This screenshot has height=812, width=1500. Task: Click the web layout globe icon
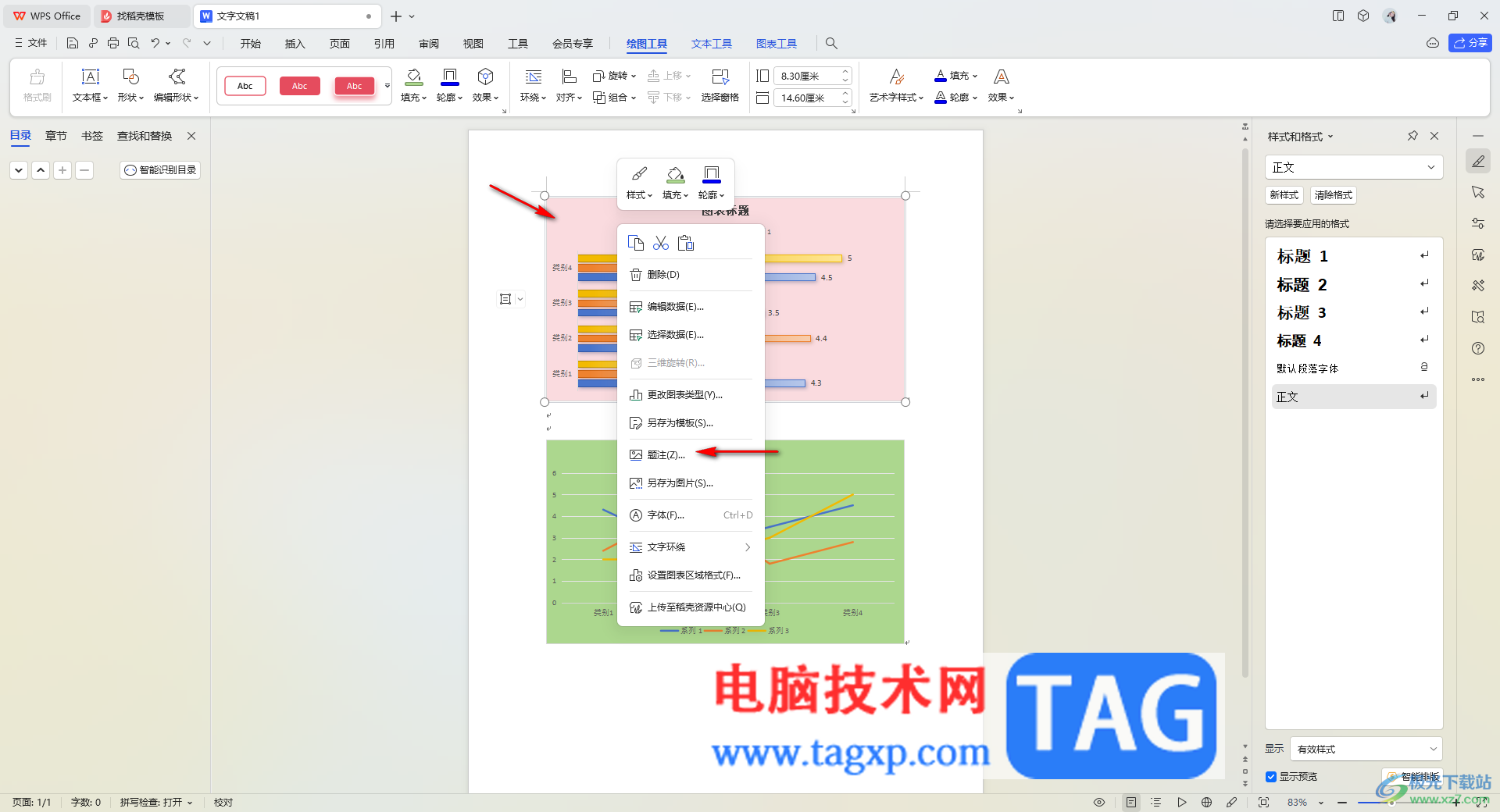tap(1206, 803)
